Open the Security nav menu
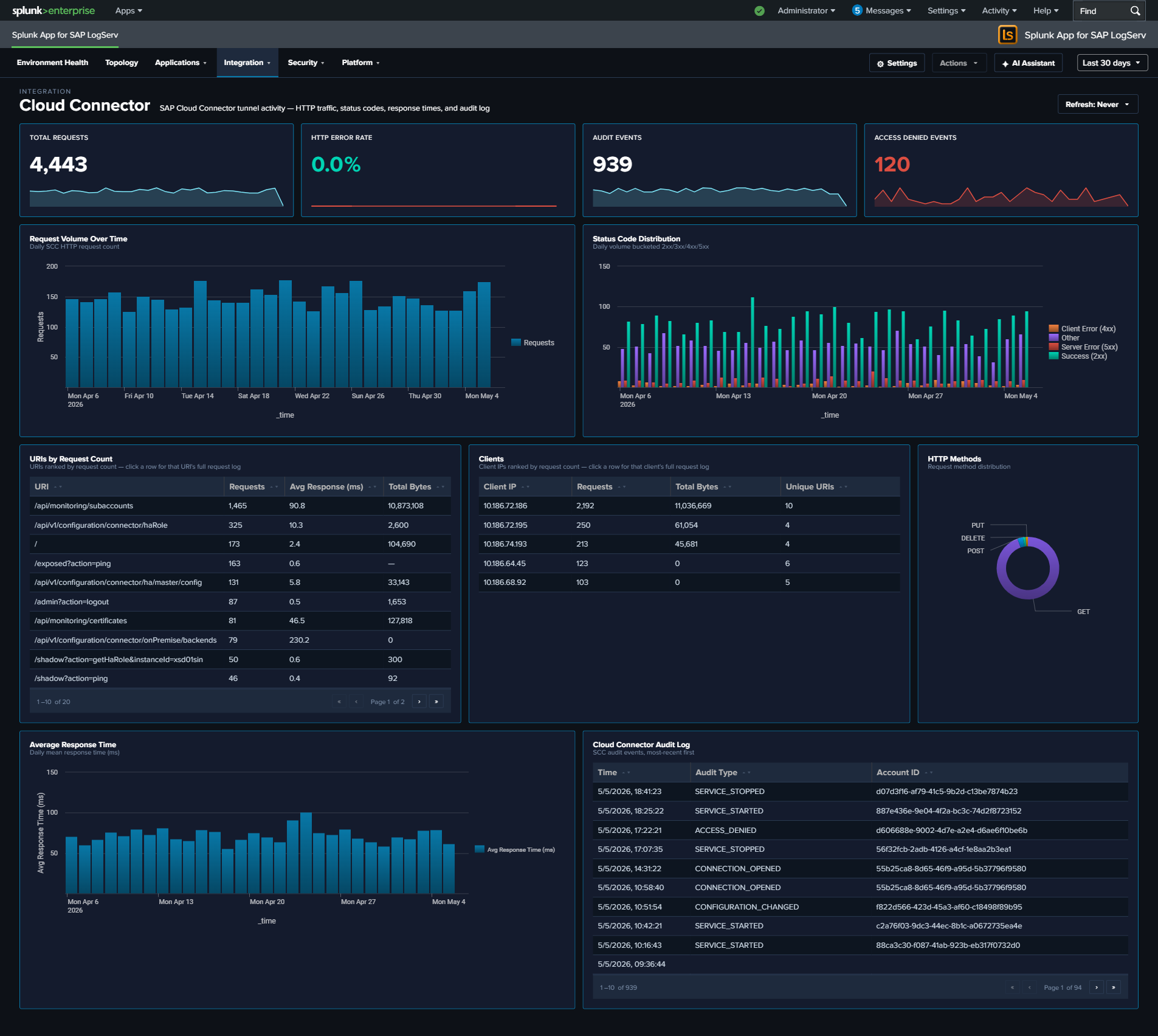Screen dimensions: 1158x1036 click(306, 63)
